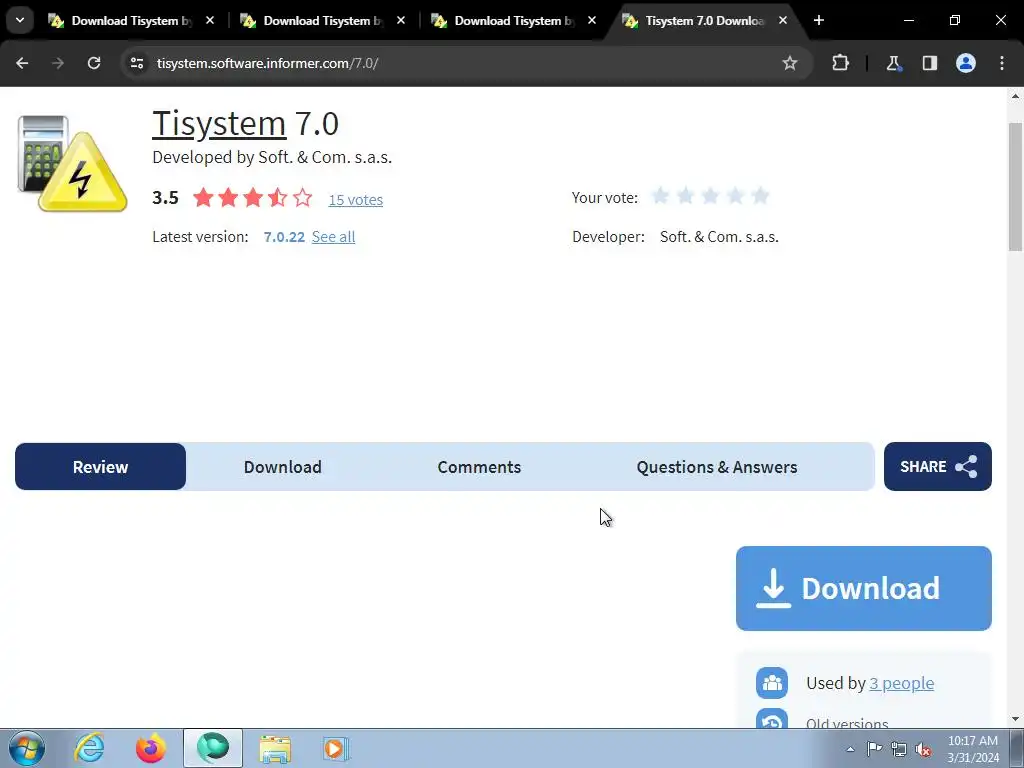Image resolution: width=1024 pixels, height=768 pixels.
Task: Open the Chrome three-dot menu
Action: click(1002, 63)
